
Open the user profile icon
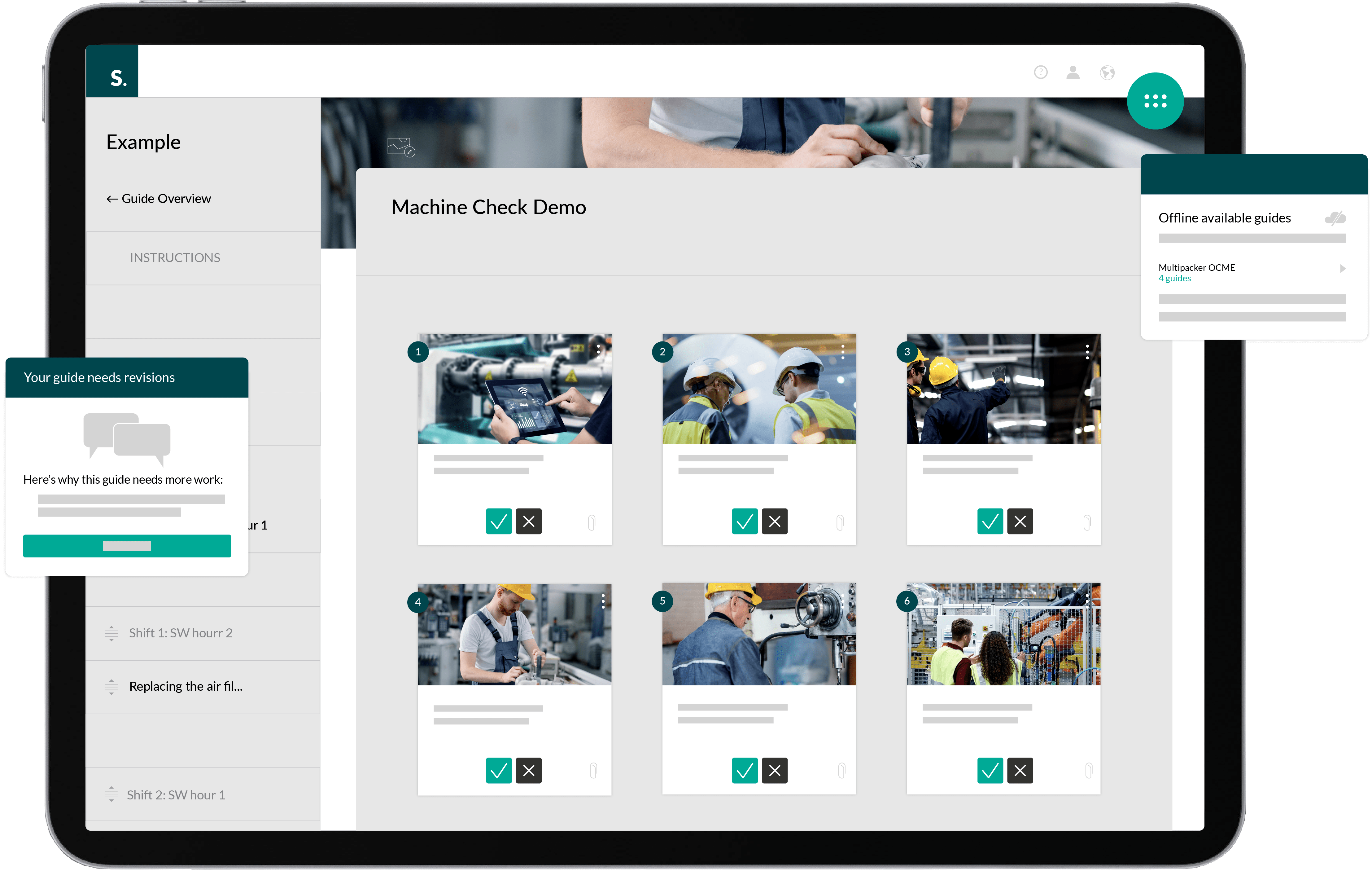[1073, 73]
